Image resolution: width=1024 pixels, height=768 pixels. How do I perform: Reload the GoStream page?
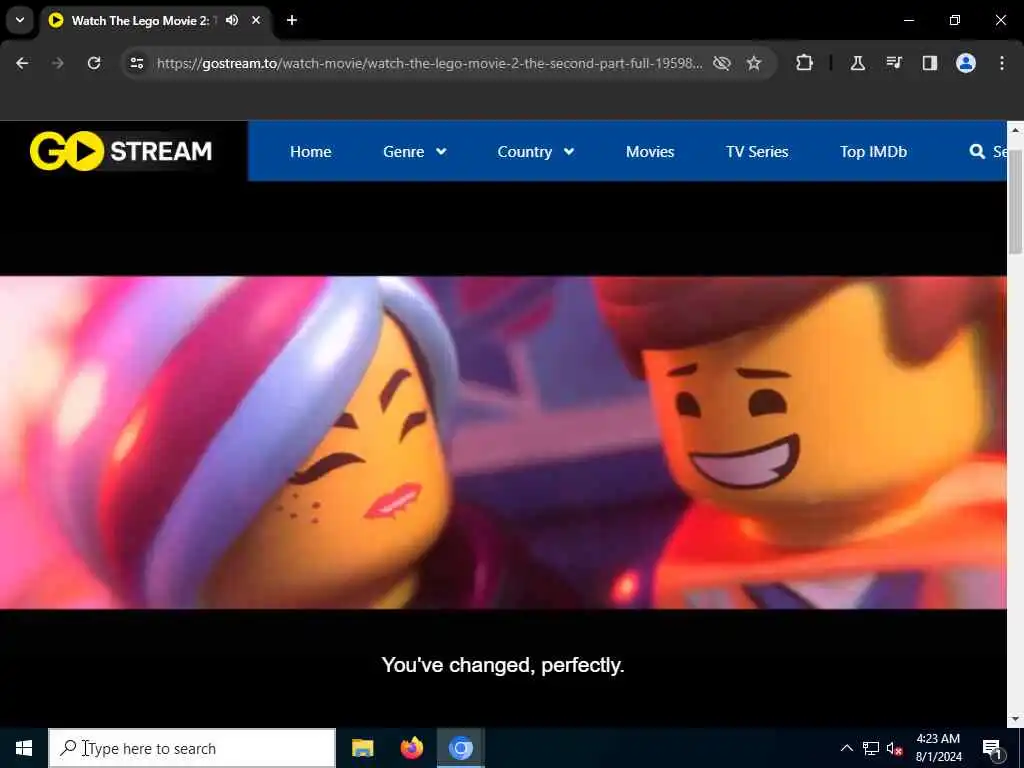(94, 63)
